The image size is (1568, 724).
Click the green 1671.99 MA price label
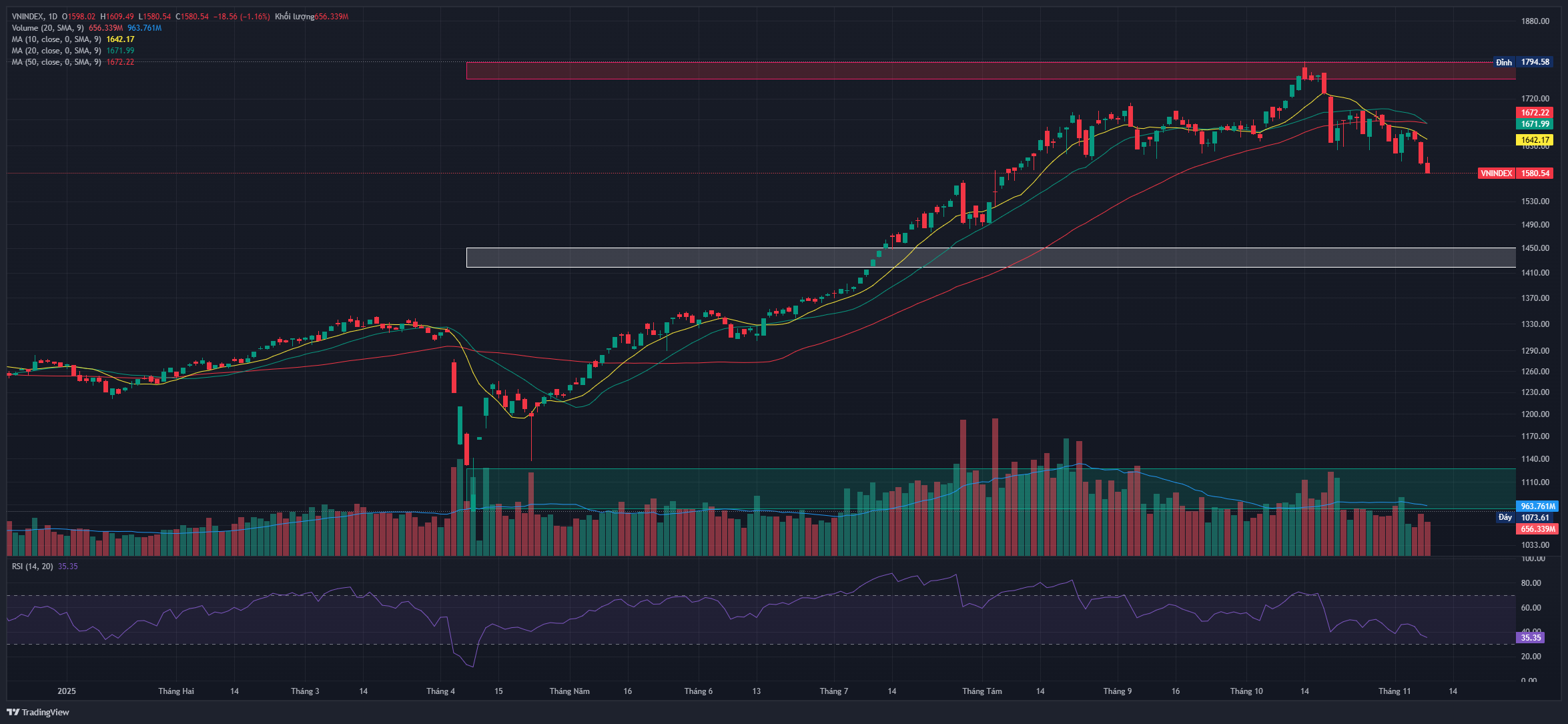coord(1535,124)
